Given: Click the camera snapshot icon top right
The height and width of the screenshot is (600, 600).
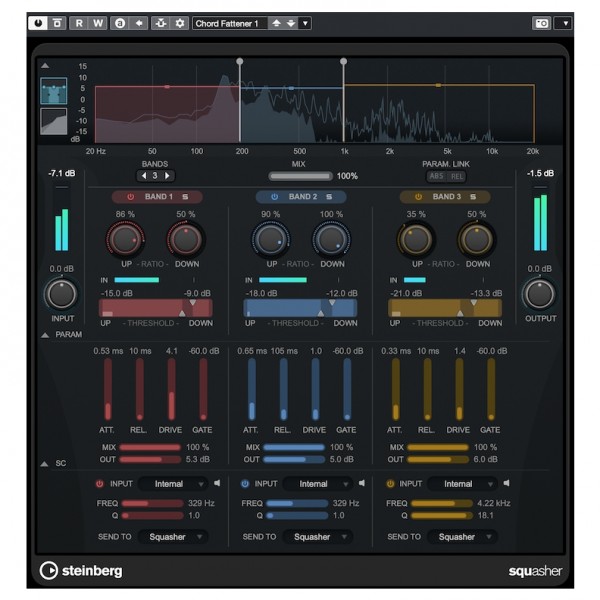Looking at the screenshot, I should click(x=541, y=23).
